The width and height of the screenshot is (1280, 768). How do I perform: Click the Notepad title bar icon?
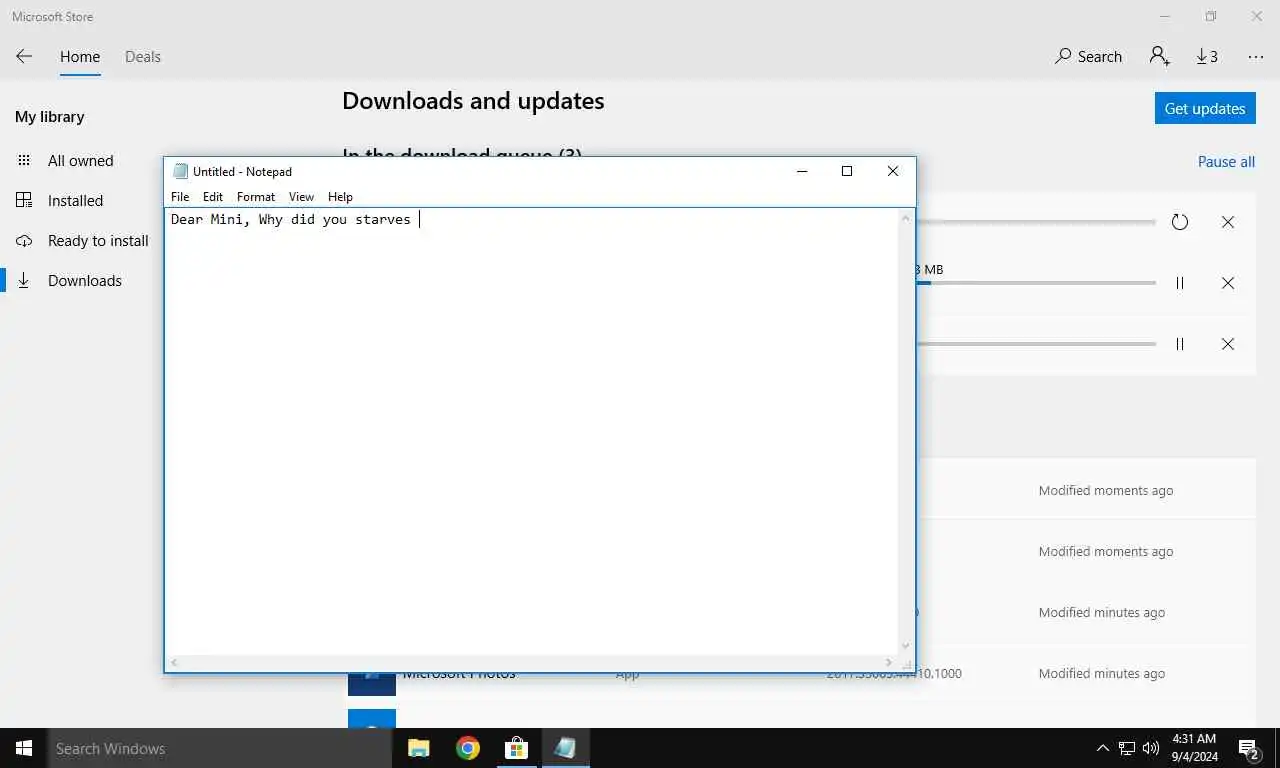[x=180, y=171]
